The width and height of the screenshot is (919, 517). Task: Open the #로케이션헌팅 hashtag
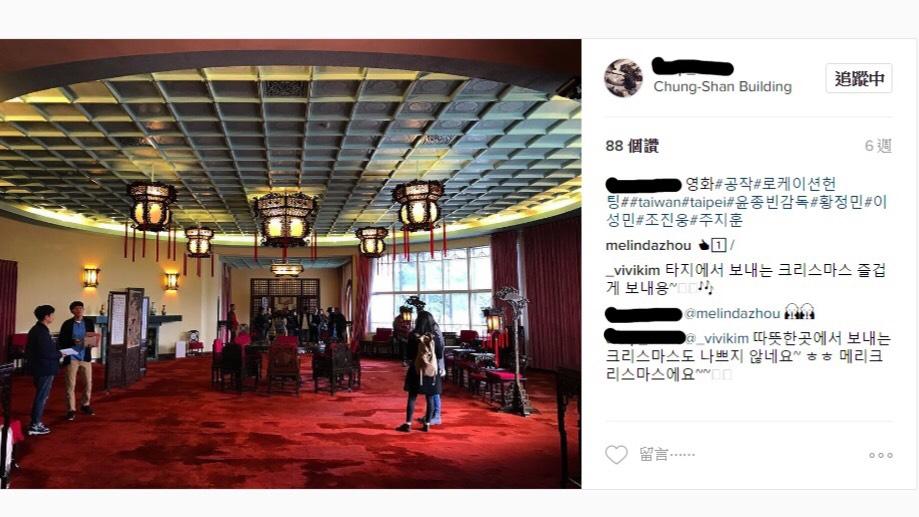pos(795,185)
